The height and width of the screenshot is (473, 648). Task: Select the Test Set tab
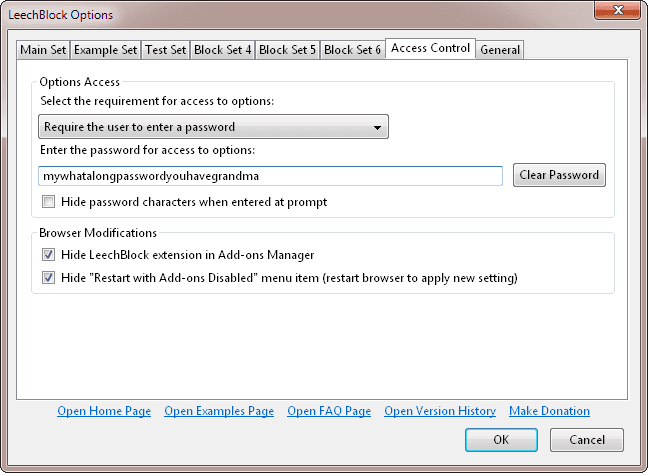[165, 50]
